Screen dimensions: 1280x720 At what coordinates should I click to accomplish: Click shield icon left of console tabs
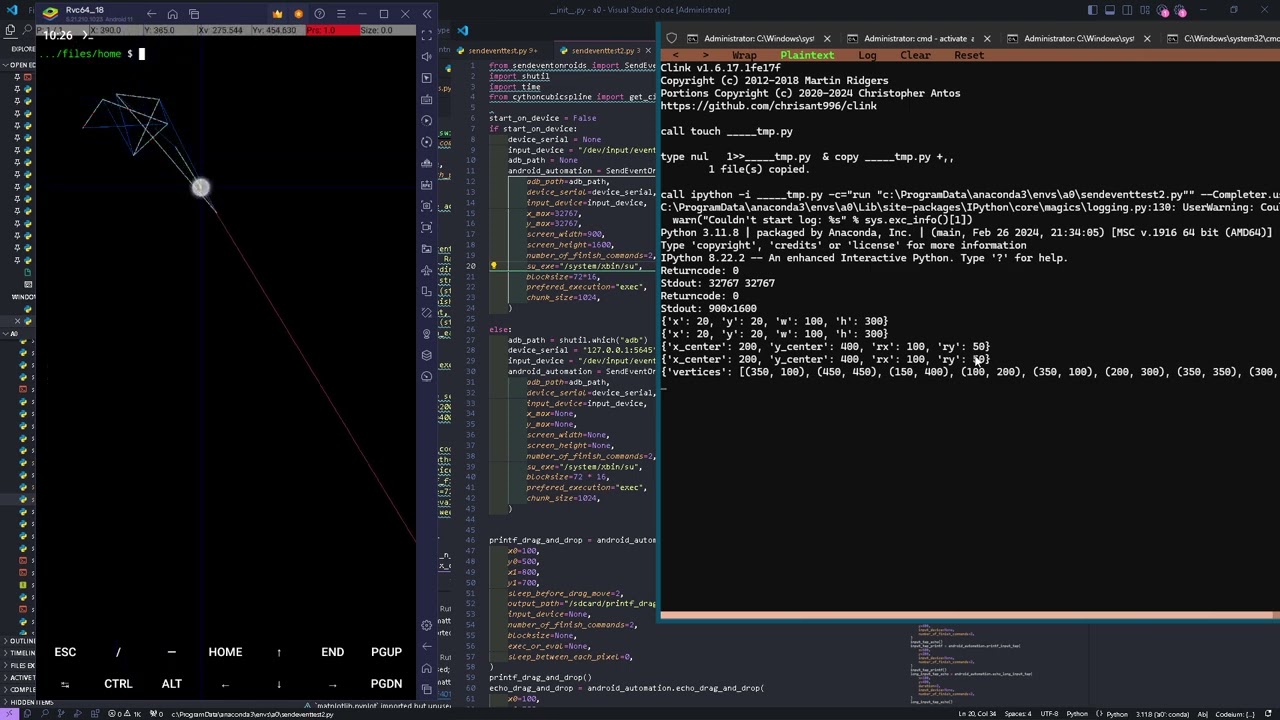click(x=671, y=39)
